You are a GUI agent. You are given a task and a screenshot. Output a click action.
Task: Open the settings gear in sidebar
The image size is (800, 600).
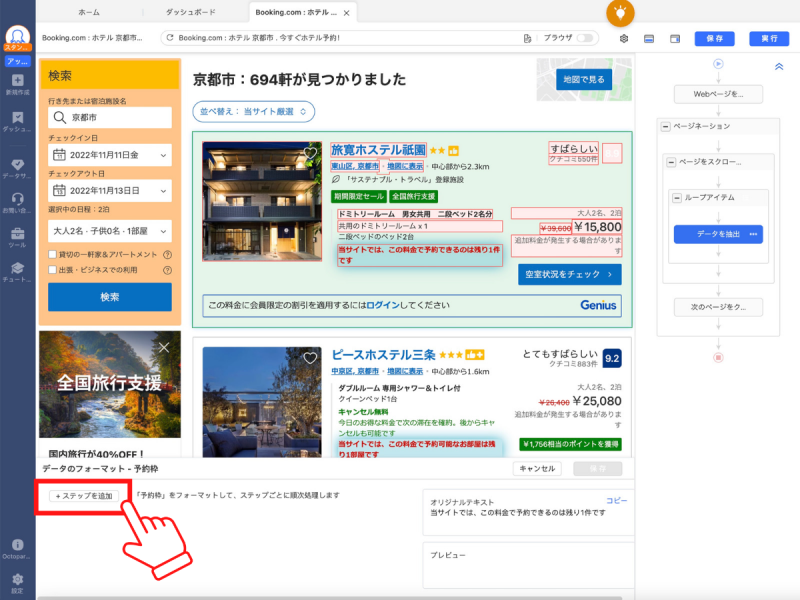coord(17,579)
